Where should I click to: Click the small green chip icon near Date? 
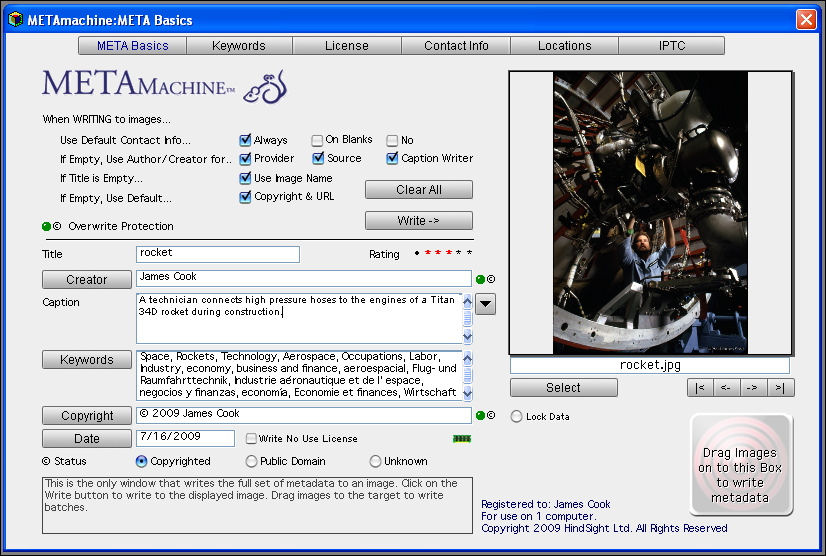click(461, 438)
